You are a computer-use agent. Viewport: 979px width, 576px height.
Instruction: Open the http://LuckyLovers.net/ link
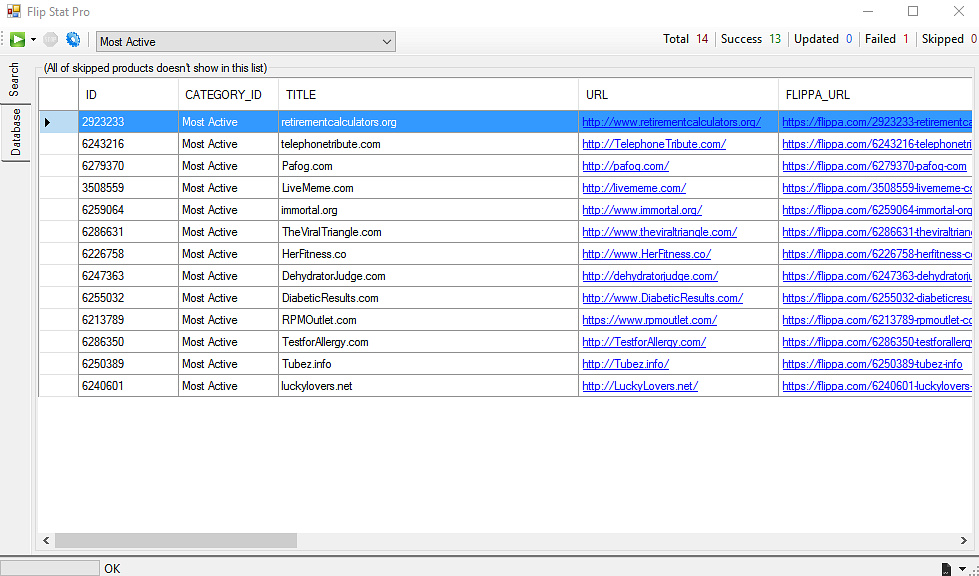(640, 386)
